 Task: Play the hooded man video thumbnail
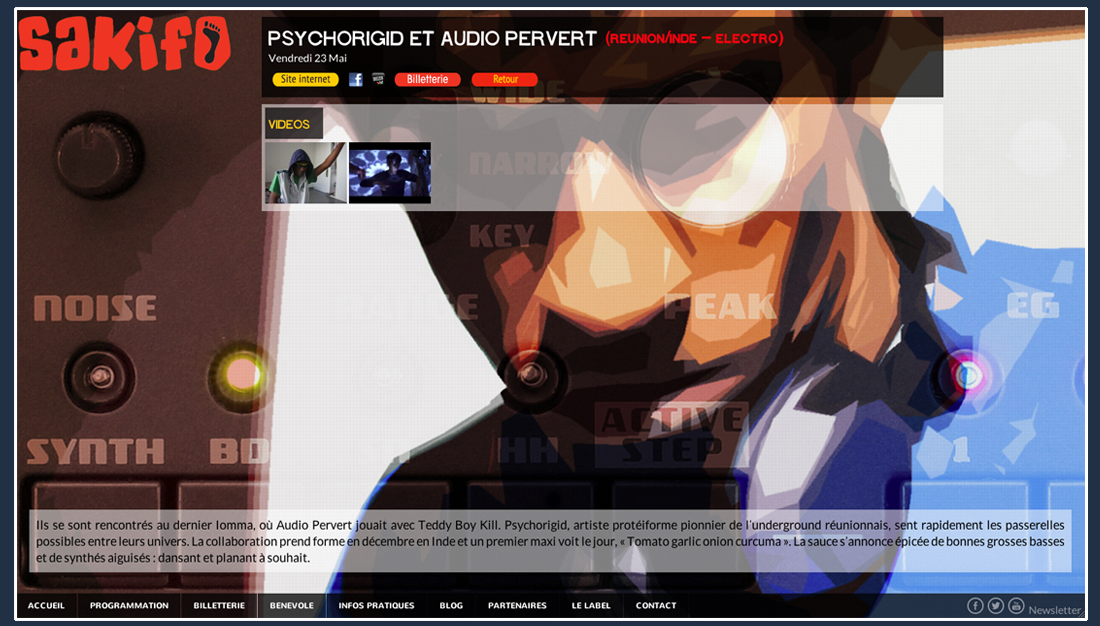[x=306, y=173]
